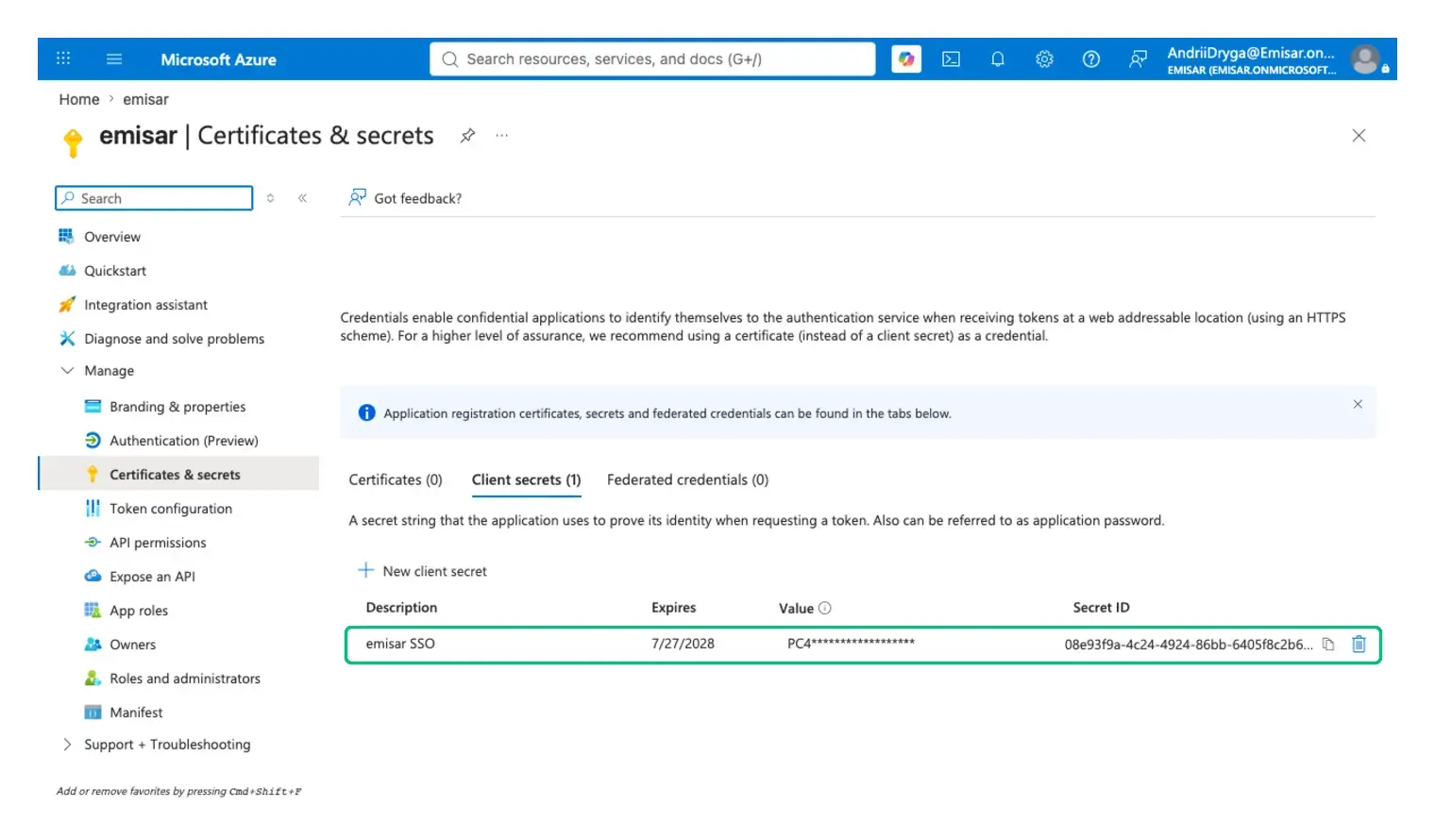1435x840 pixels.
Task: Click the Secret ID column header
Action: [1101, 608]
